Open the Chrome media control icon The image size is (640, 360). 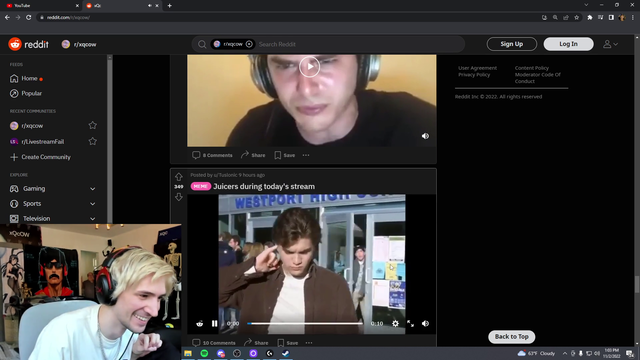pos(600,18)
